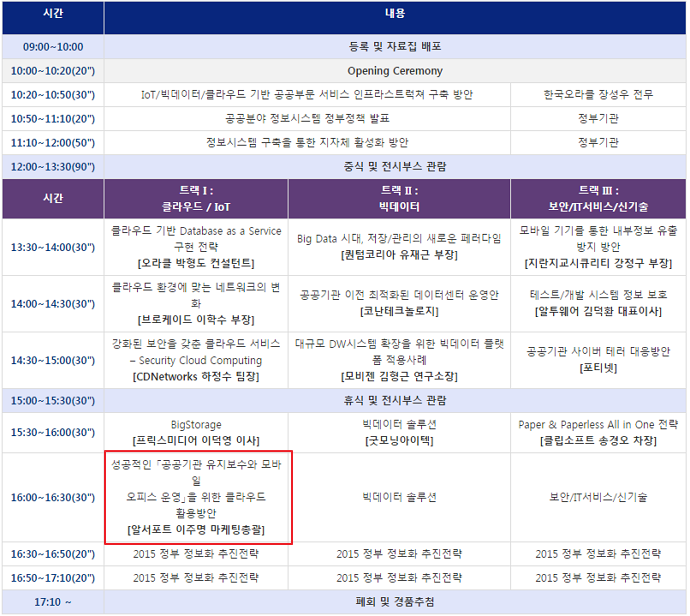Image resolution: width=690 pixels, height=616 pixels.
Task: Click '빅데이터 솔루션' in the 16:00~16:30 row
Action: (x=399, y=497)
